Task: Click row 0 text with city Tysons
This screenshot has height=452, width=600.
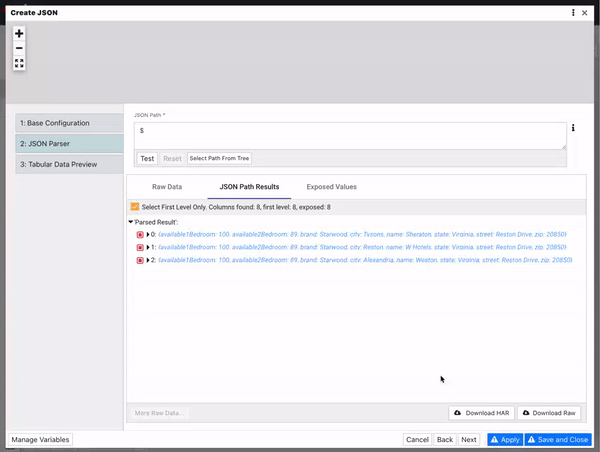Action: tap(362, 234)
